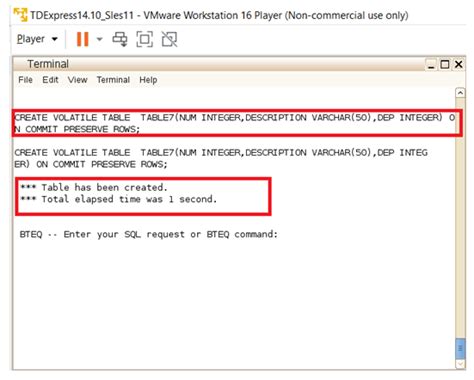The width and height of the screenshot is (474, 380).
Task: Maximize the Terminal window
Action: tap(445, 64)
